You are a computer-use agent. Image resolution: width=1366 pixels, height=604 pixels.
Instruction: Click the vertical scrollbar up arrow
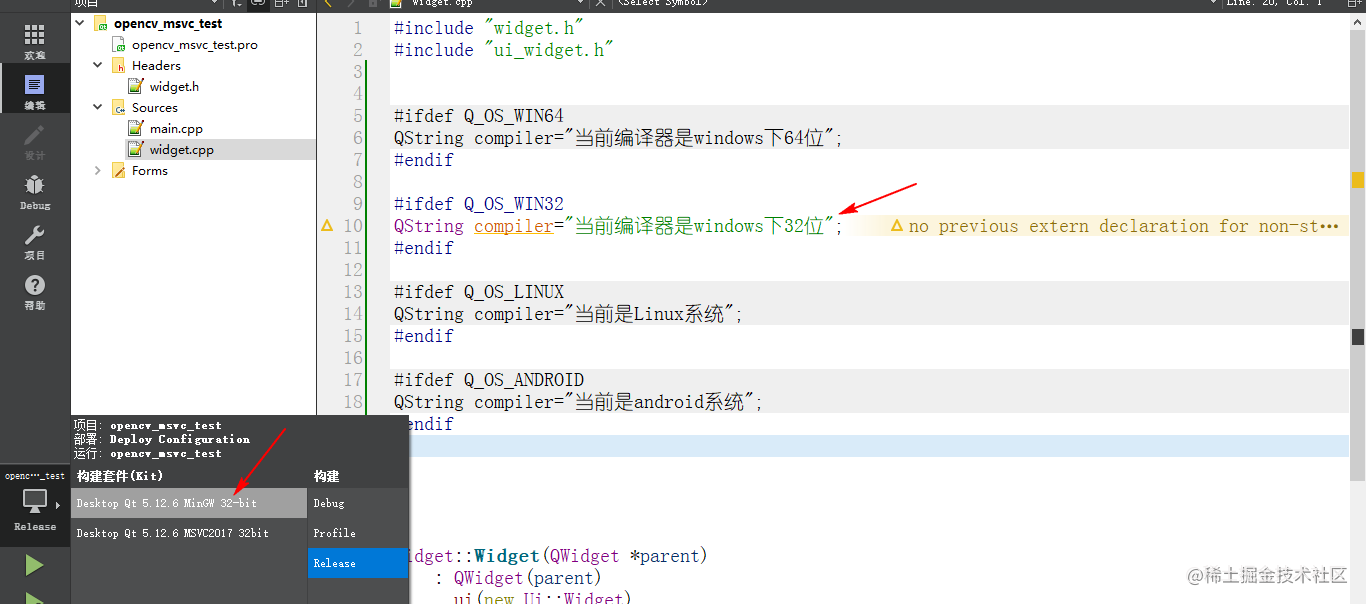(1358, 21)
